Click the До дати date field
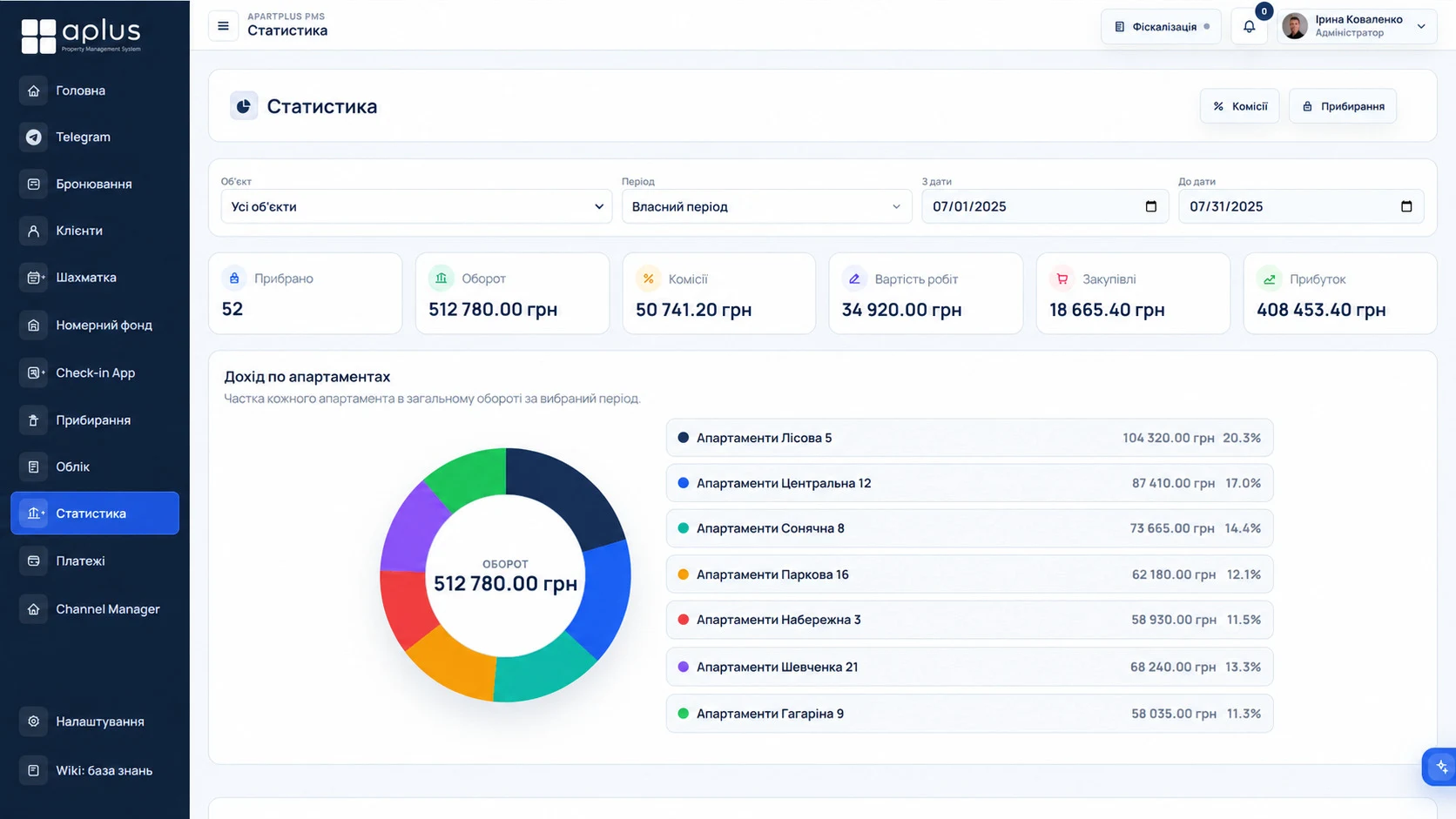 tap(1301, 206)
